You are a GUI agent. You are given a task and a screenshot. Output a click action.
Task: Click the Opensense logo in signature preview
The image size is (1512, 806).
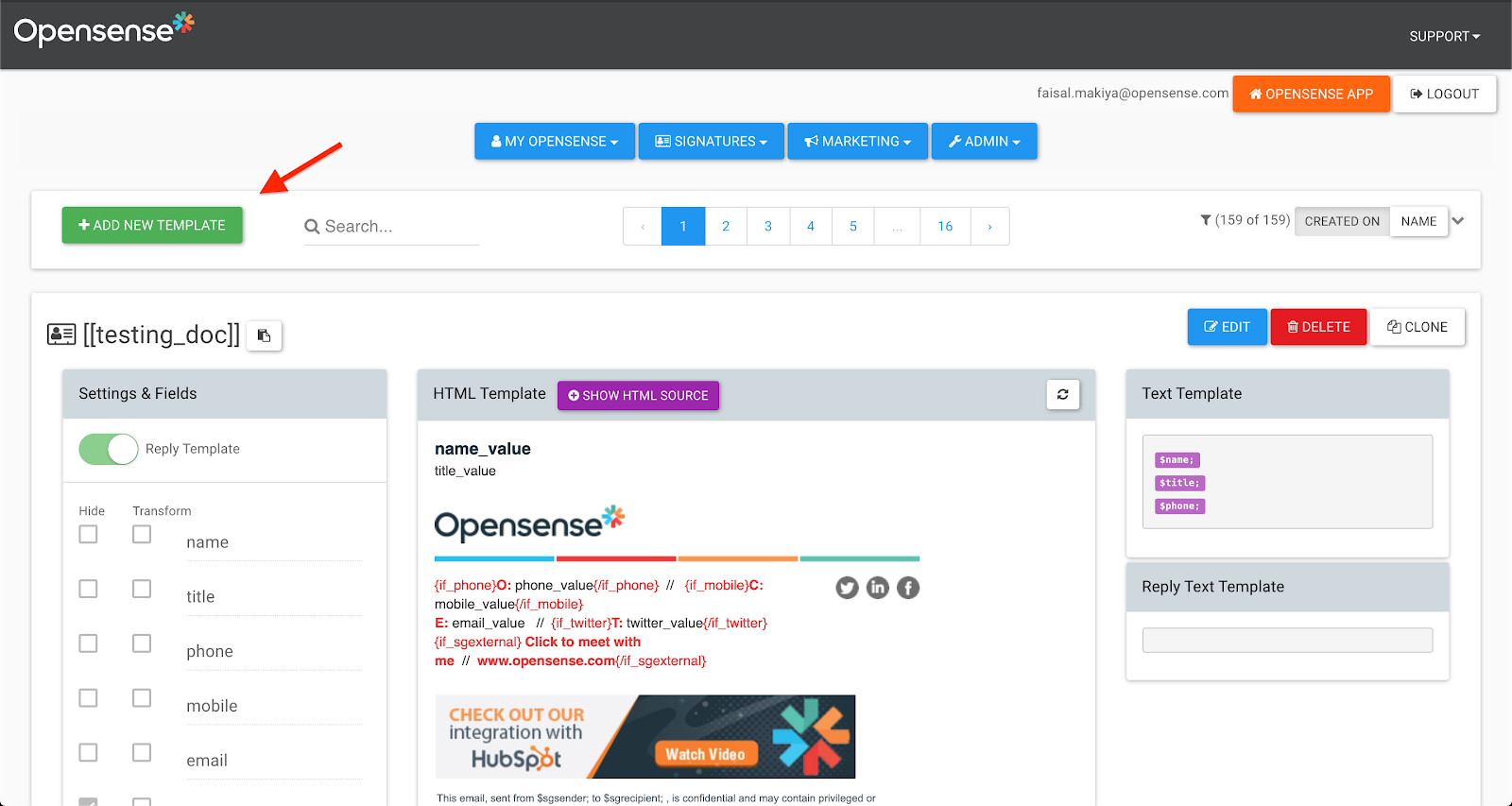tap(530, 523)
